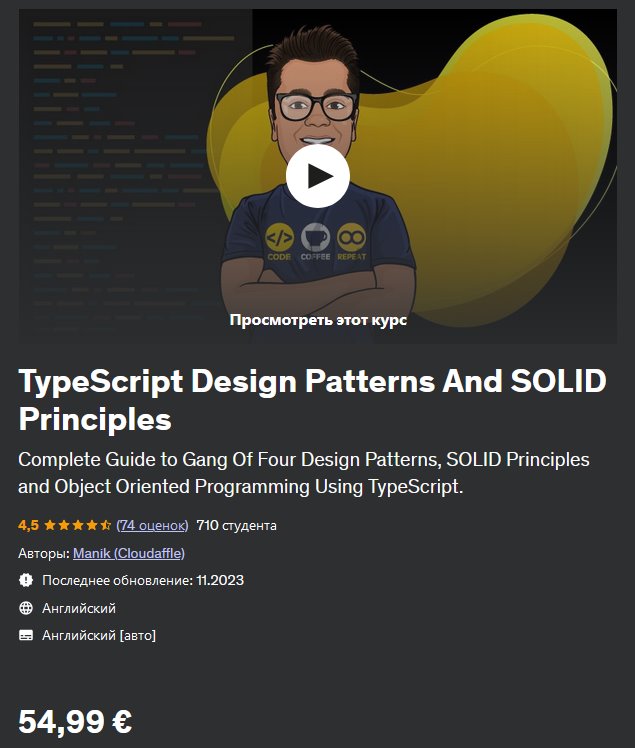Click the play button on course preview
The image size is (635, 748).
click(317, 176)
